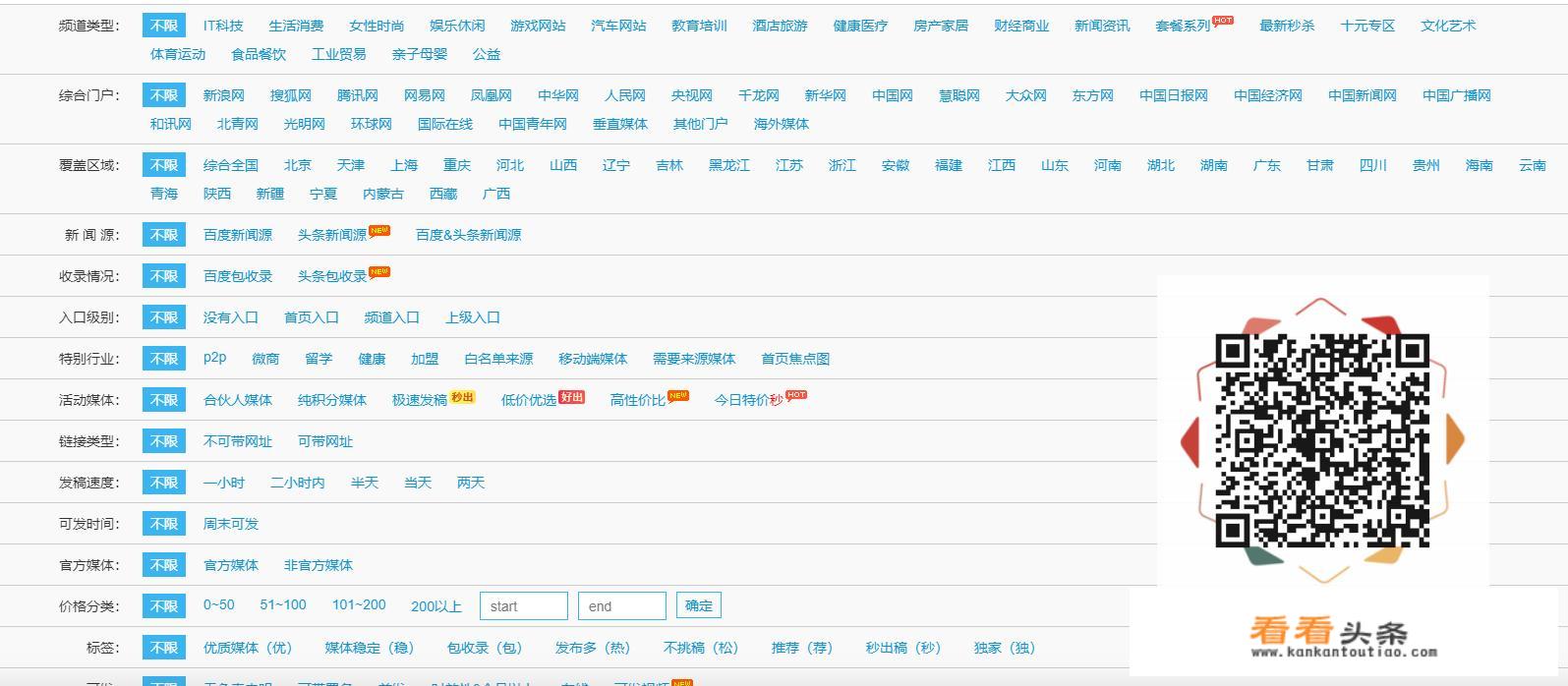1568x686 pixels.
Task: Filter publishing speed by 一小时
Action: [224, 483]
